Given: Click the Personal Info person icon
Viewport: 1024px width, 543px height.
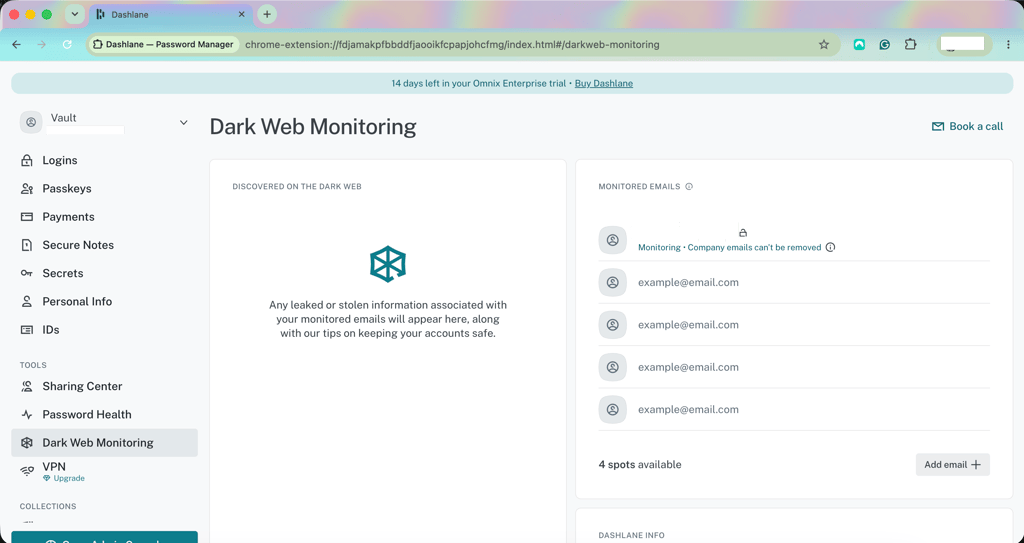Looking at the screenshot, I should tap(27, 301).
